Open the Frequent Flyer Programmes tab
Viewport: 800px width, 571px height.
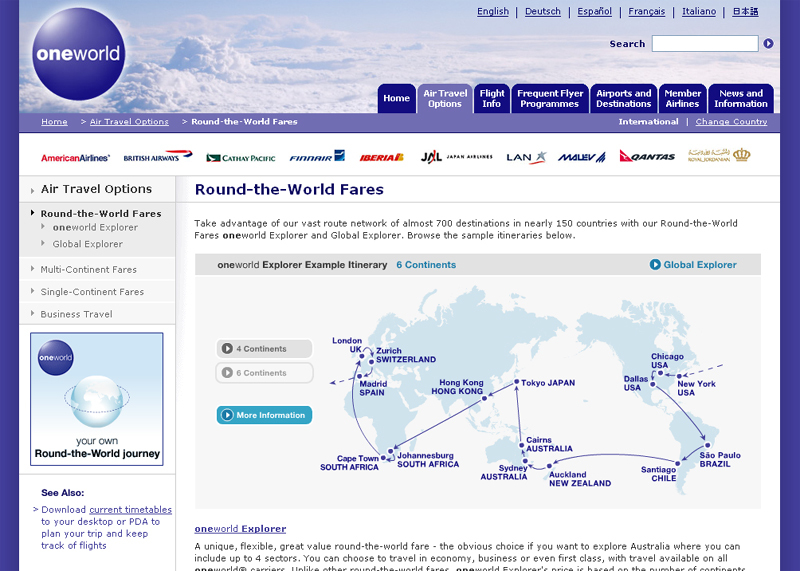click(x=550, y=98)
